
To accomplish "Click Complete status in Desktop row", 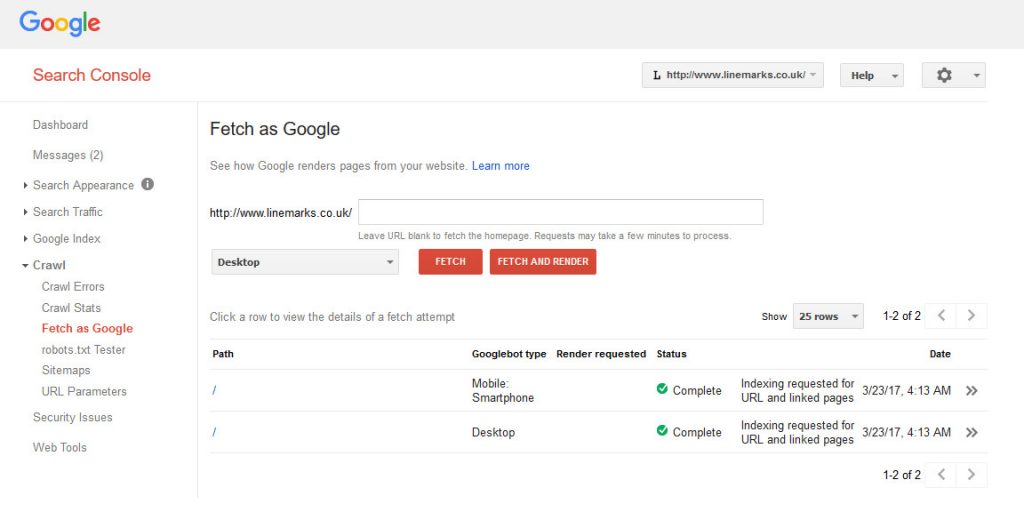I will pyautogui.click(x=697, y=433).
